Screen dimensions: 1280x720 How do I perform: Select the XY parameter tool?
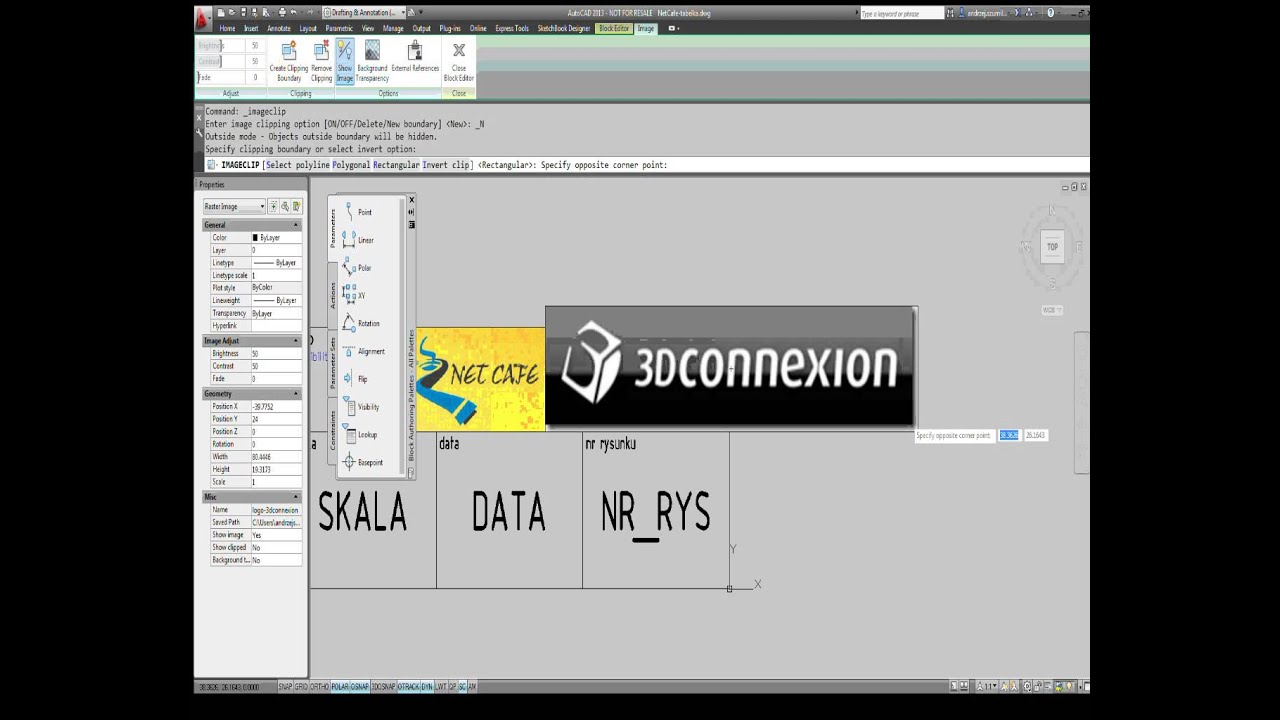click(x=354, y=296)
